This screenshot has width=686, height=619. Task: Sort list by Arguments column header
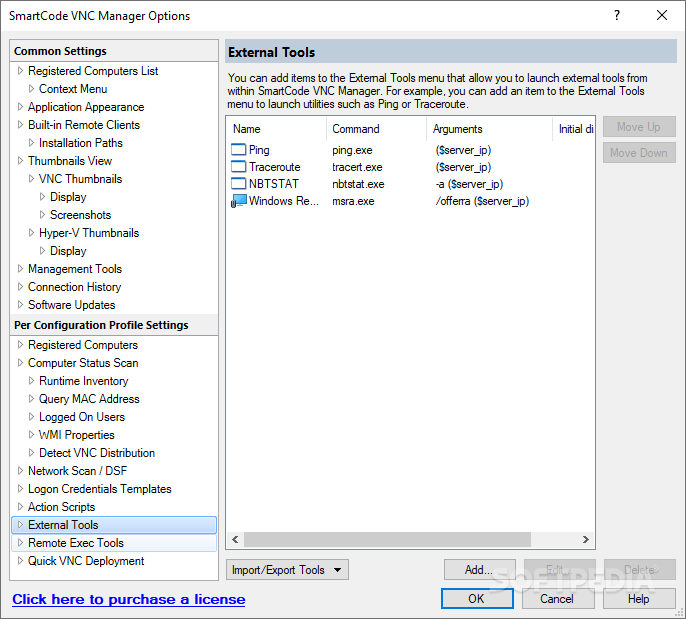[489, 129]
